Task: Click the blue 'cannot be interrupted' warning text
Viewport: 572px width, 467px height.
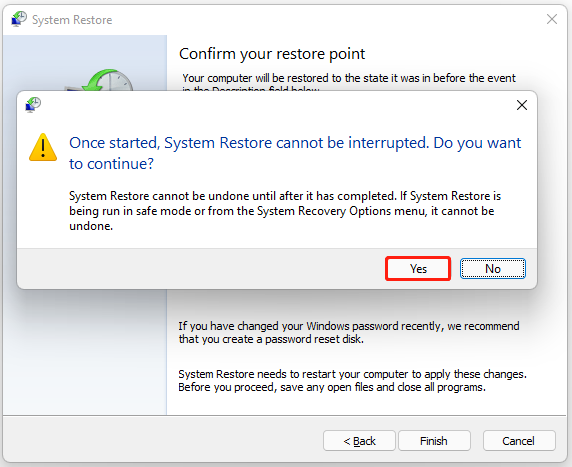Action: tap(295, 153)
